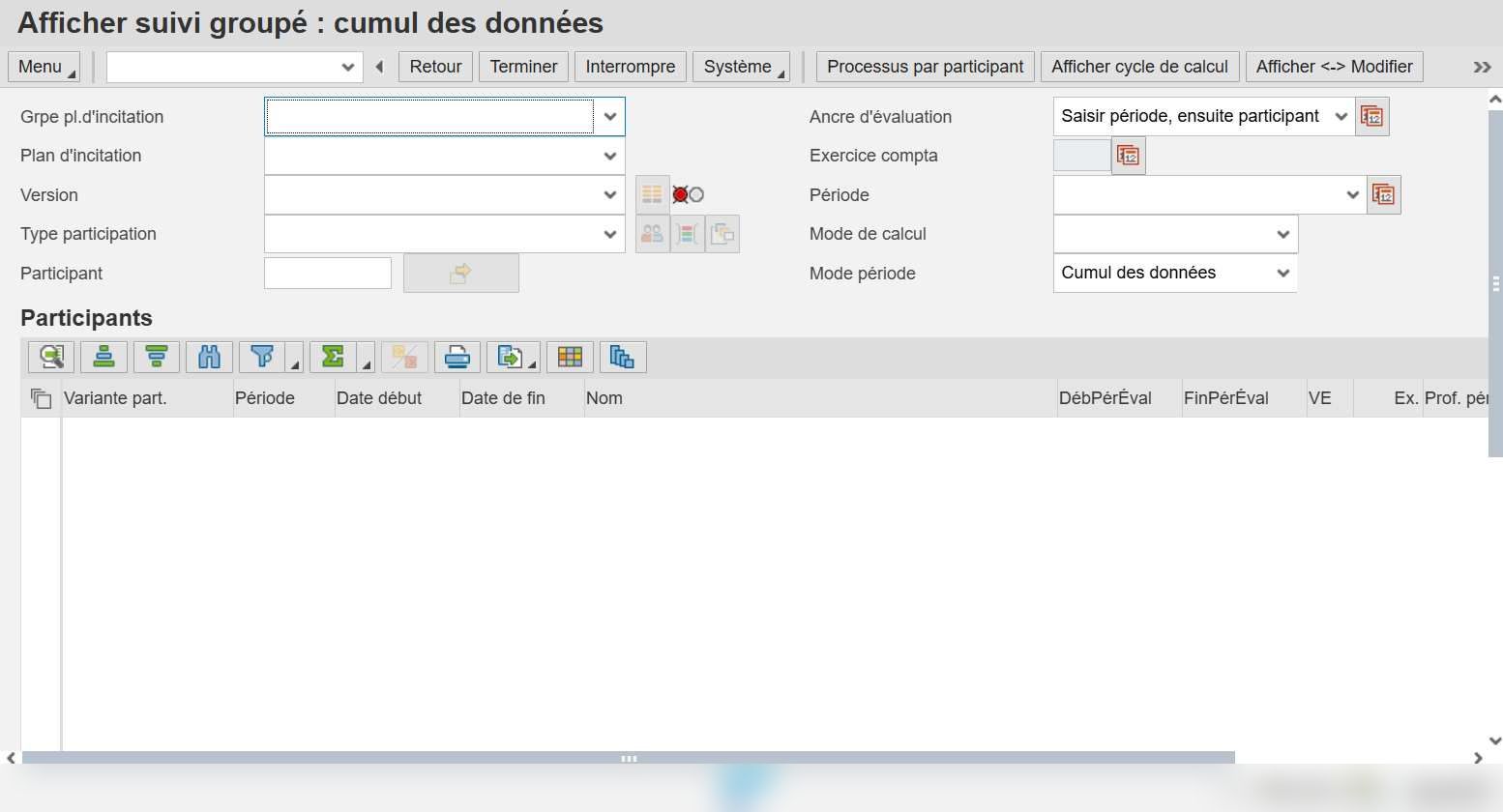
Task: Click the people icon beside Type participation
Action: 652,234
